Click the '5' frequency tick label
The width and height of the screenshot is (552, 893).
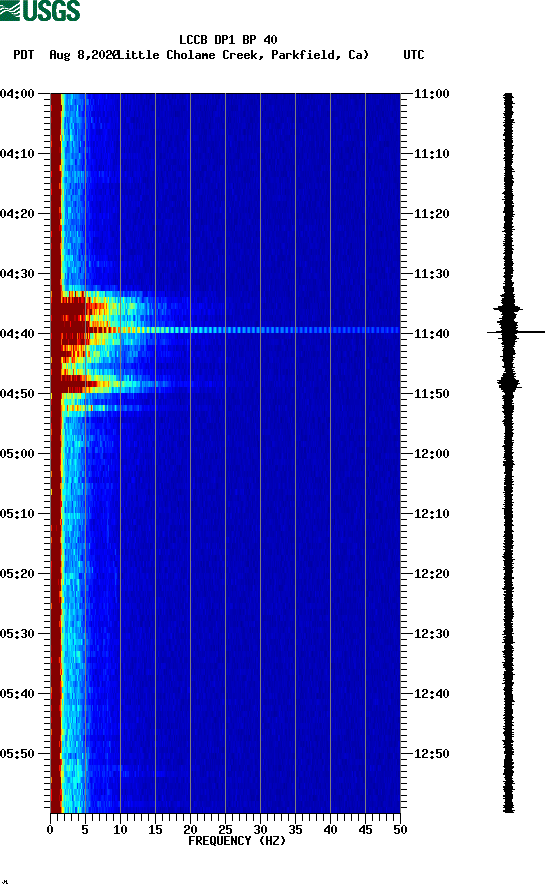[85, 830]
